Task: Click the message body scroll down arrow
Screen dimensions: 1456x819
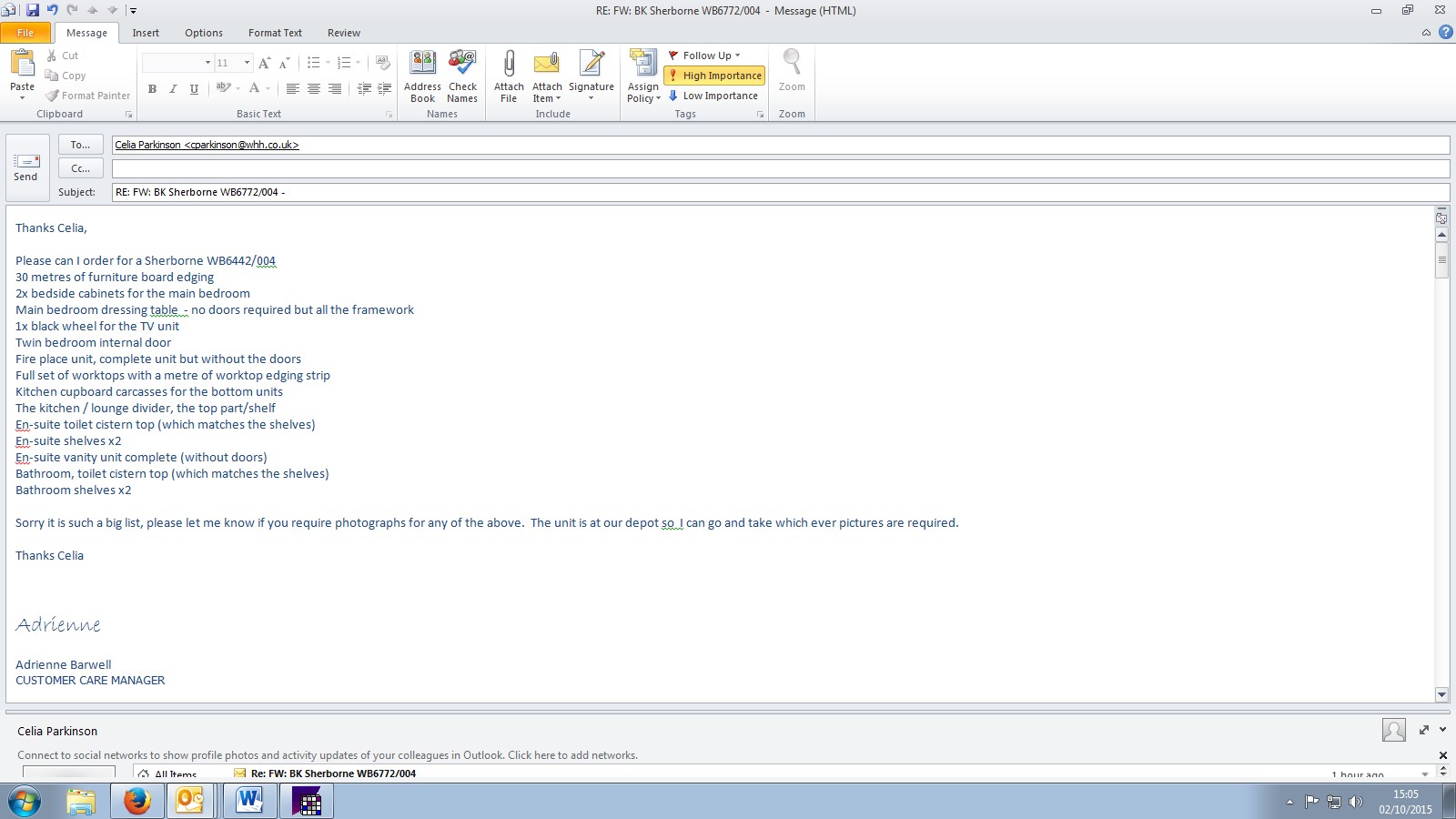Action: click(1441, 694)
